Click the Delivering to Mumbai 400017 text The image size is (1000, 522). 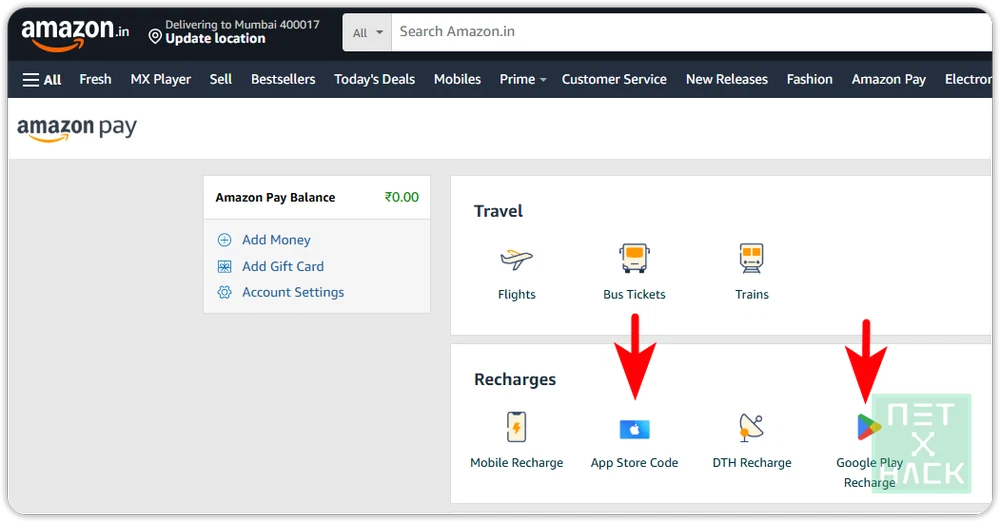(242, 24)
